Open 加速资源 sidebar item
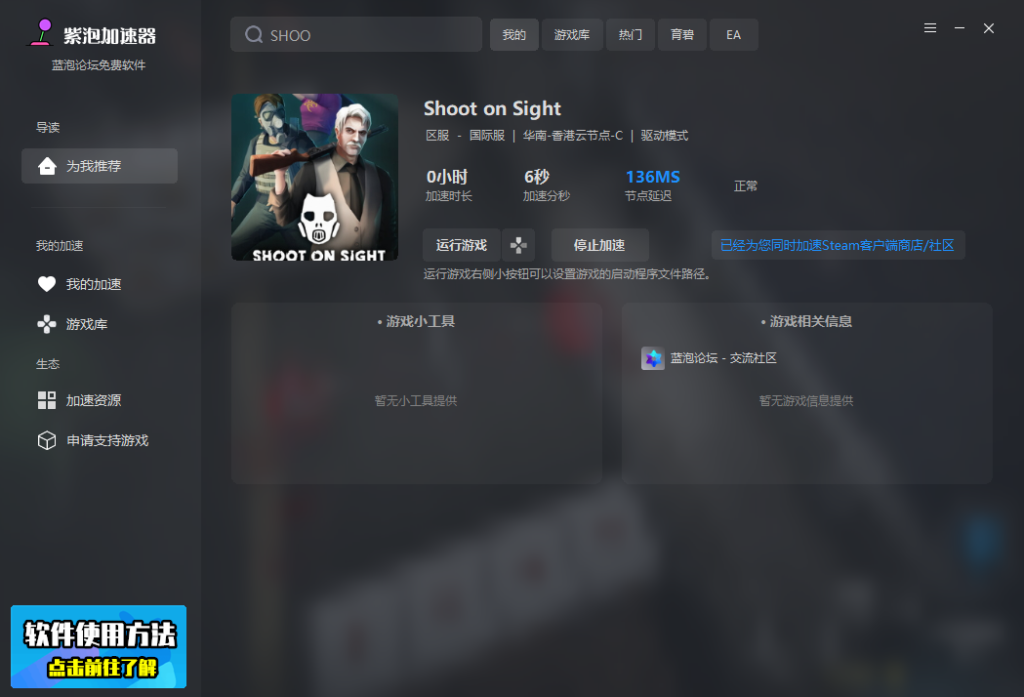1024x697 pixels. pos(93,400)
